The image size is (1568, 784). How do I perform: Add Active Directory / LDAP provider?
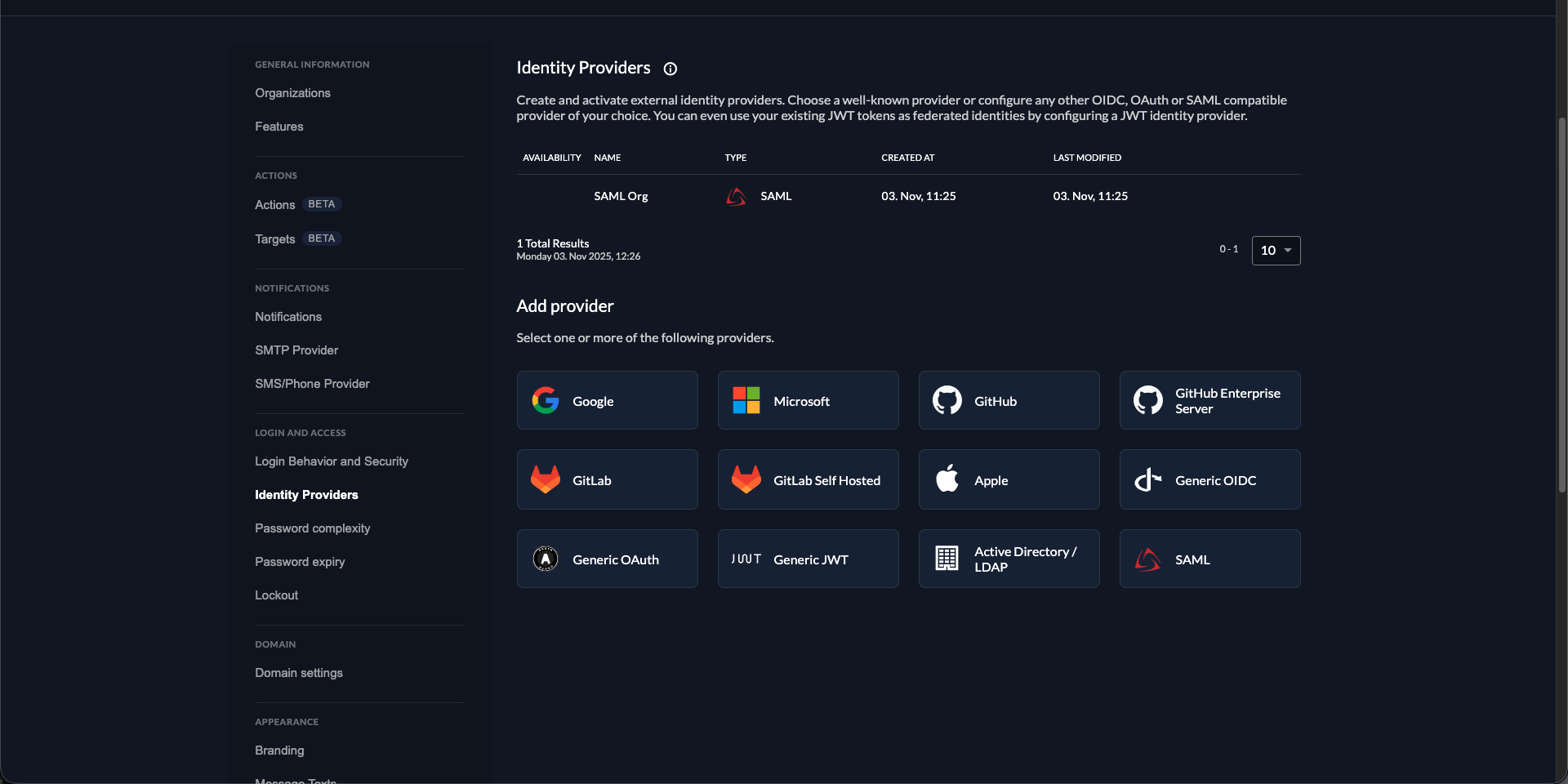click(x=1009, y=559)
